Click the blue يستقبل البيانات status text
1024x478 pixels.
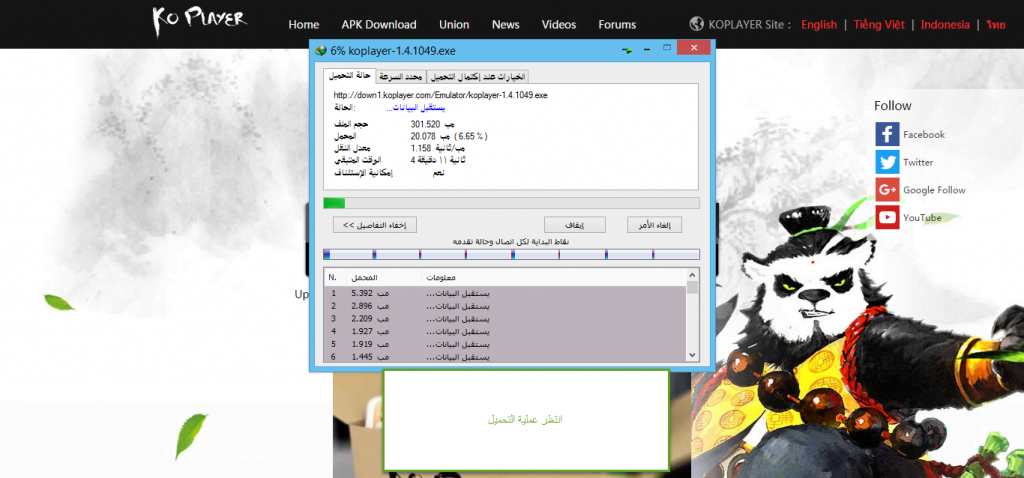pos(415,107)
